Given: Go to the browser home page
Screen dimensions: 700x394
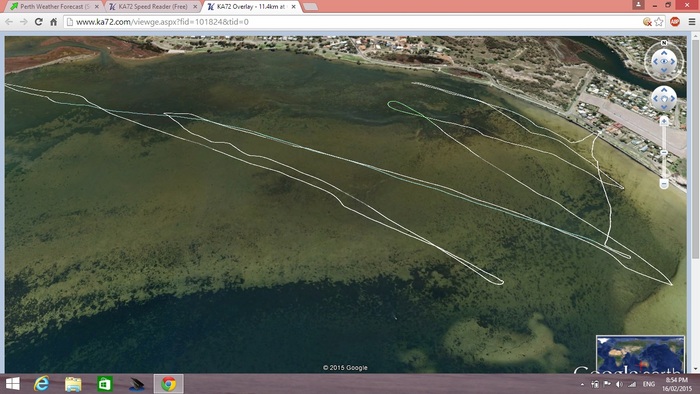Looking at the screenshot, I should click(x=54, y=21).
